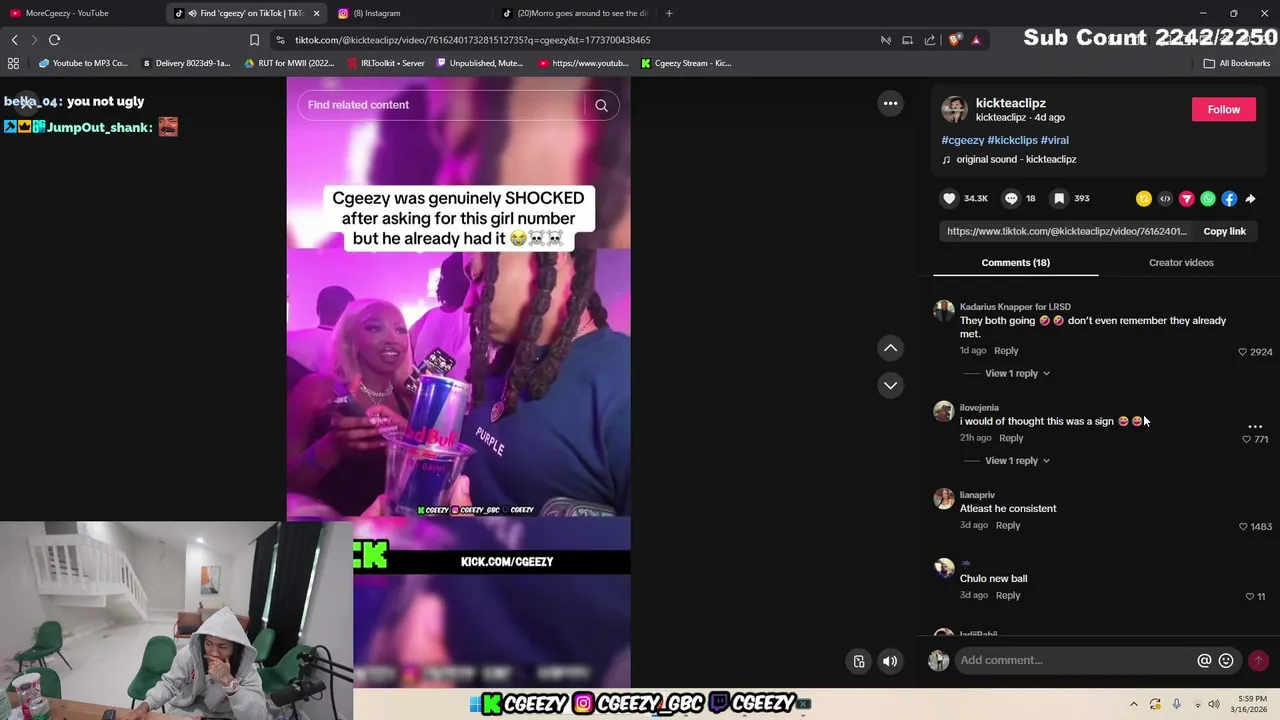Screen dimensions: 1280x720
Task: Click the Add comment input field
Action: click(x=1075, y=660)
